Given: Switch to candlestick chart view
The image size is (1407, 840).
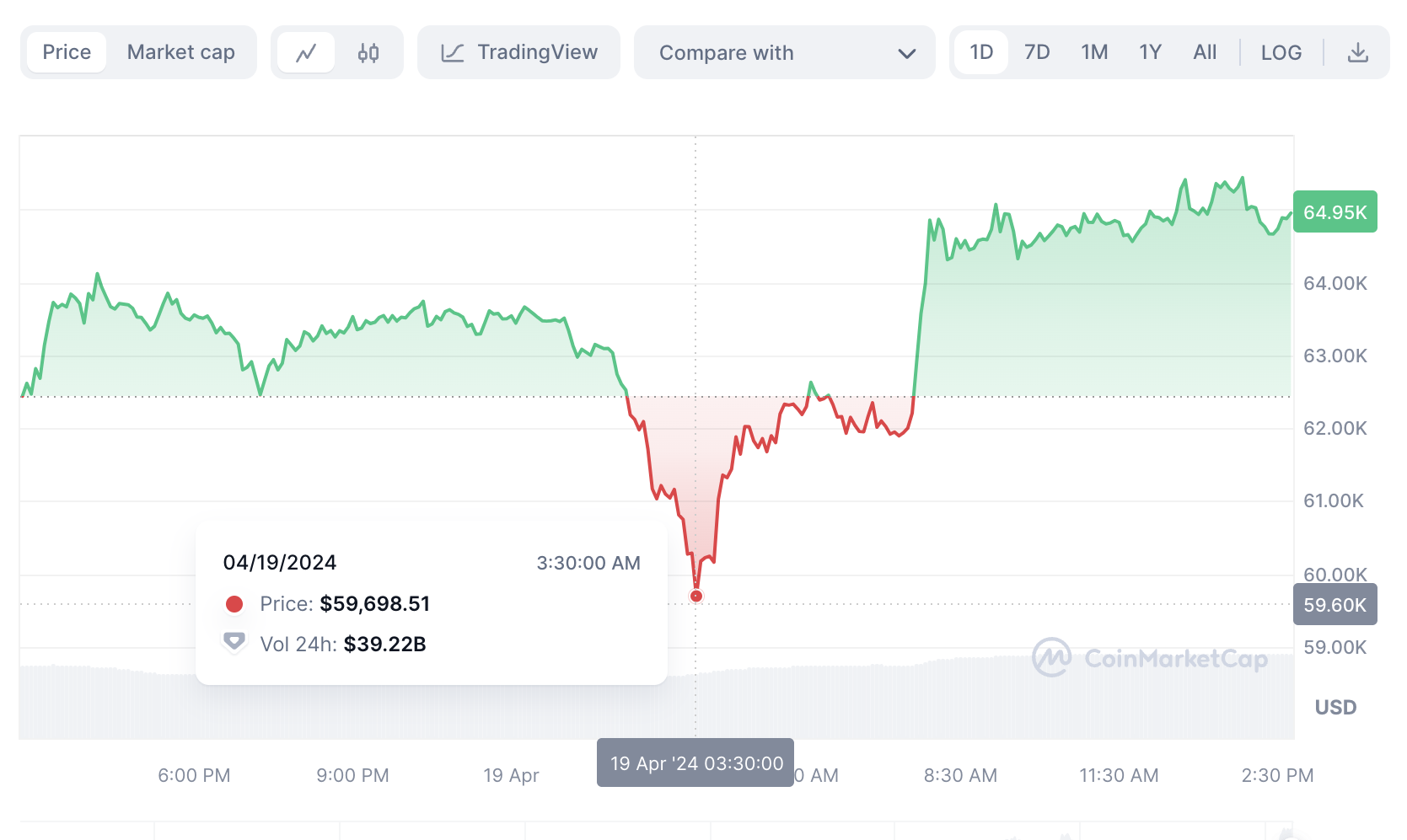Looking at the screenshot, I should click(368, 51).
